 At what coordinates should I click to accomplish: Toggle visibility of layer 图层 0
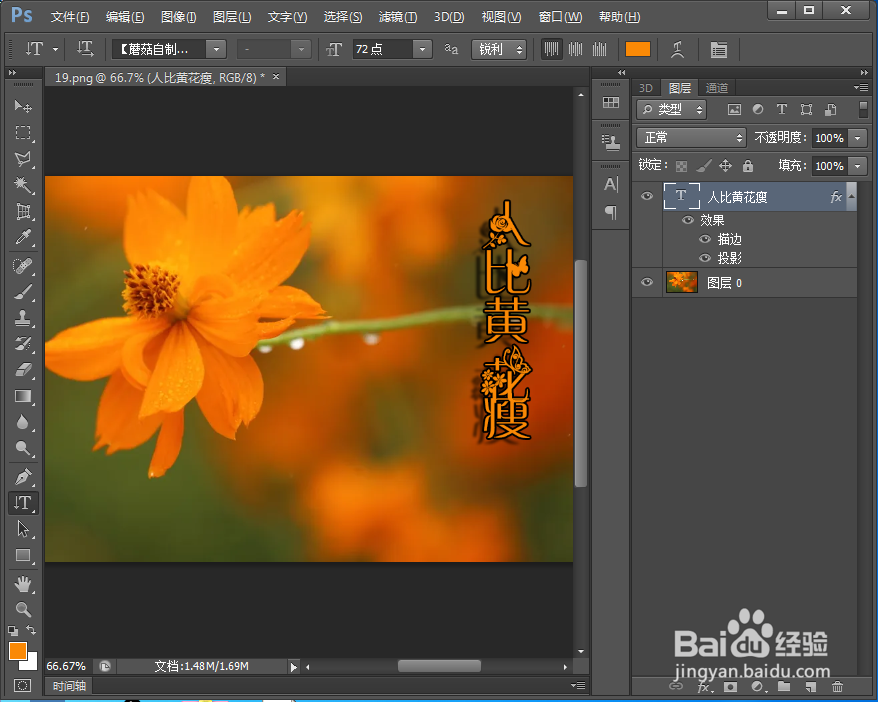[646, 282]
